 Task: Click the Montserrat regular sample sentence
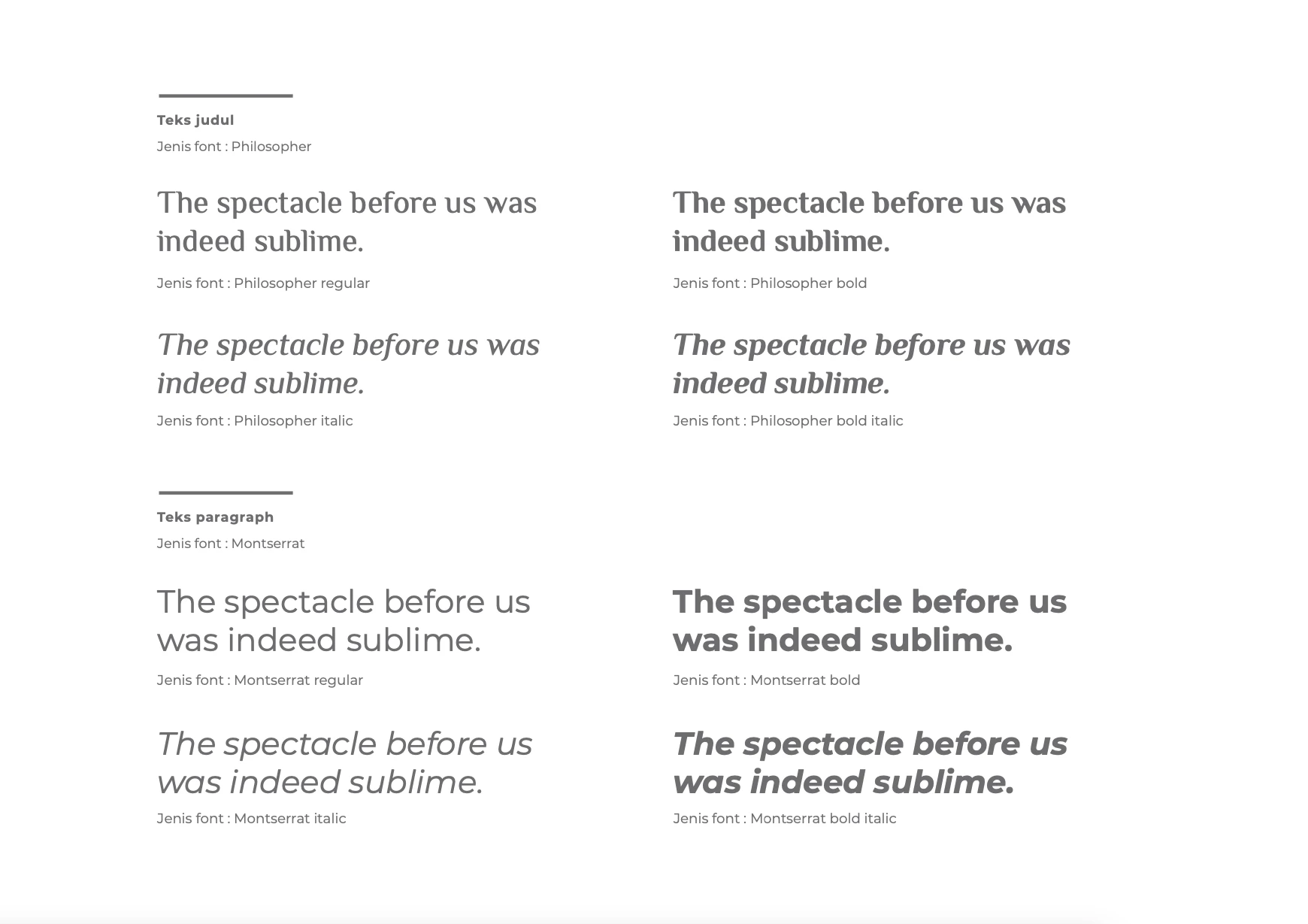[x=344, y=620]
